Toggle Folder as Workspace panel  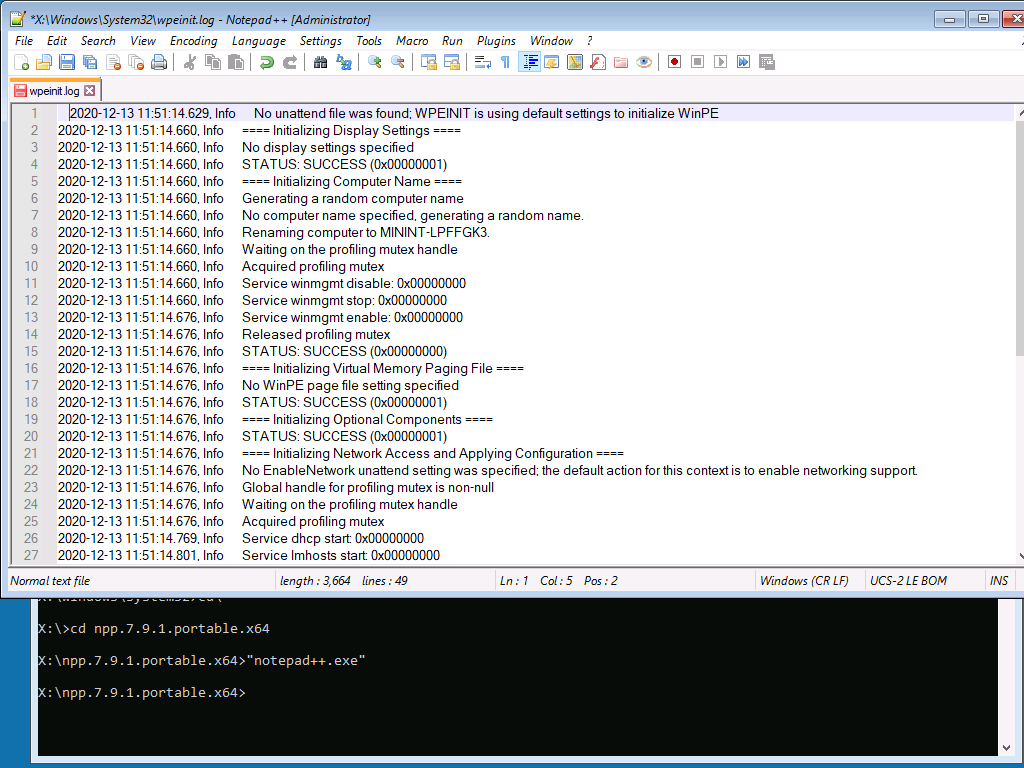pyautogui.click(x=620, y=62)
